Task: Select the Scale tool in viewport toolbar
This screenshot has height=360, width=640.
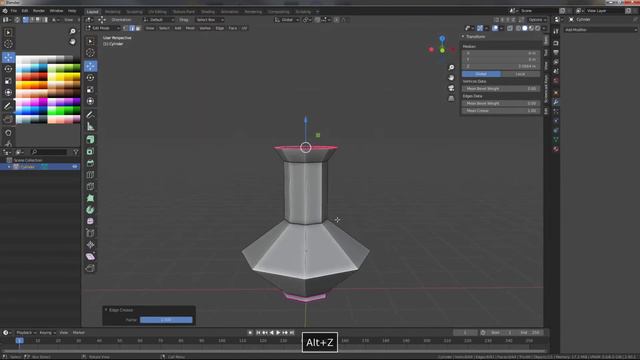Action: click(90, 89)
